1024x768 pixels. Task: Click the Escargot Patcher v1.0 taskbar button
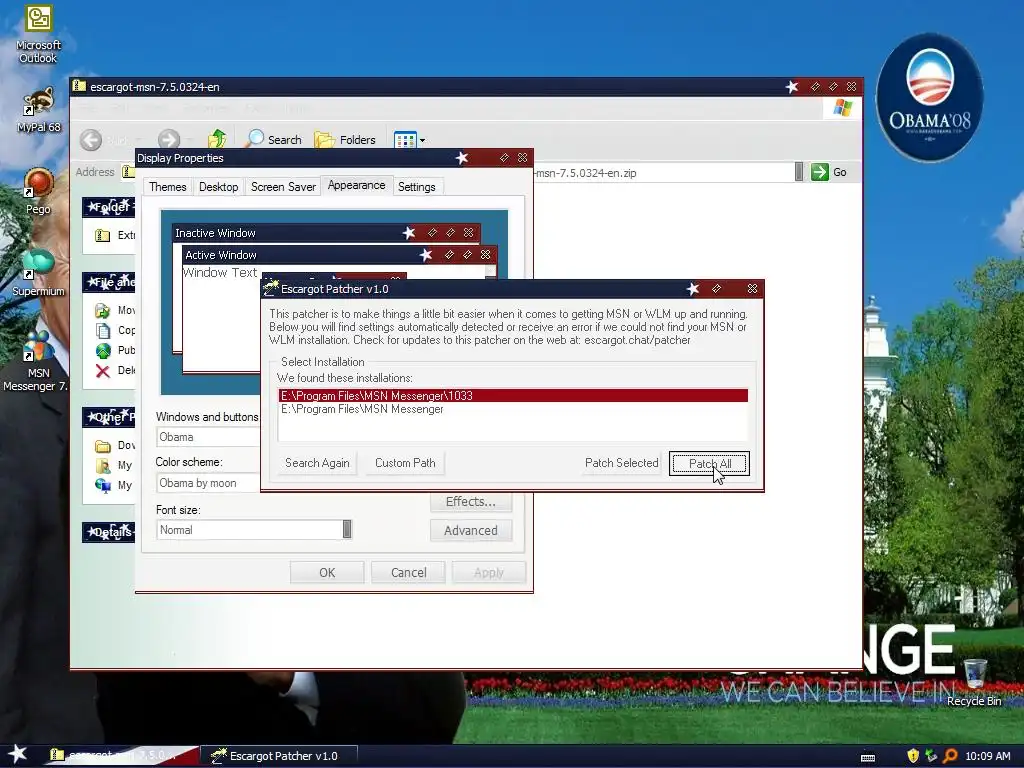tap(279, 756)
